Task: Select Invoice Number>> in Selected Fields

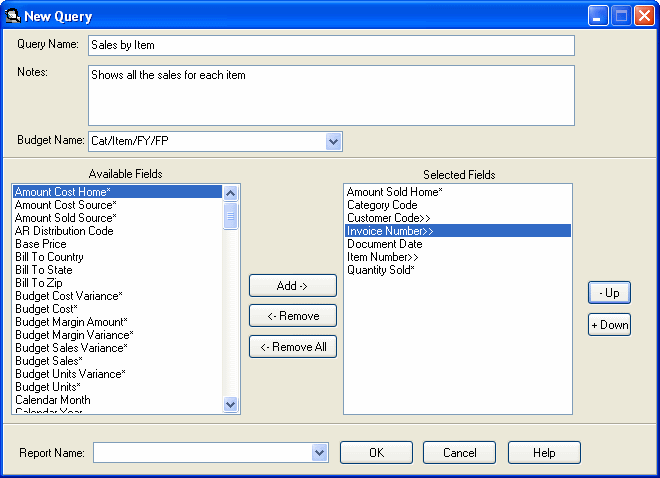Action: 458,231
